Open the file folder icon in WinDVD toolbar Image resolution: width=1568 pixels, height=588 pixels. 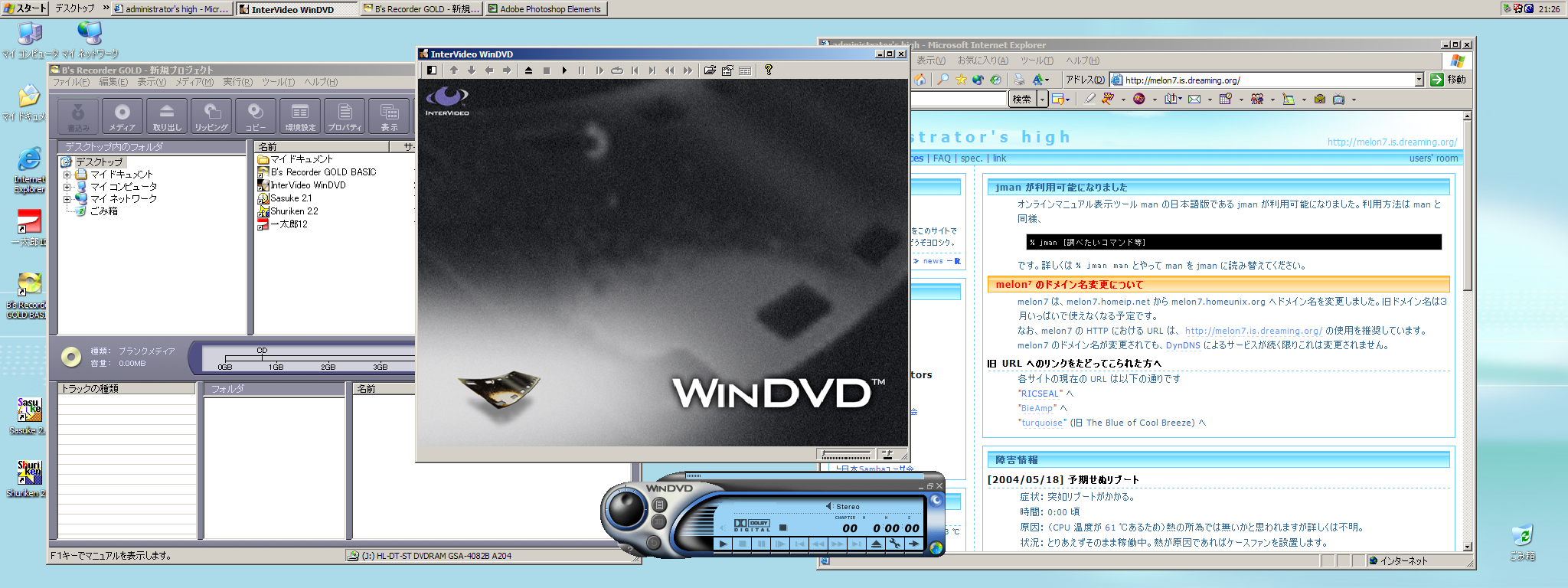point(710,70)
